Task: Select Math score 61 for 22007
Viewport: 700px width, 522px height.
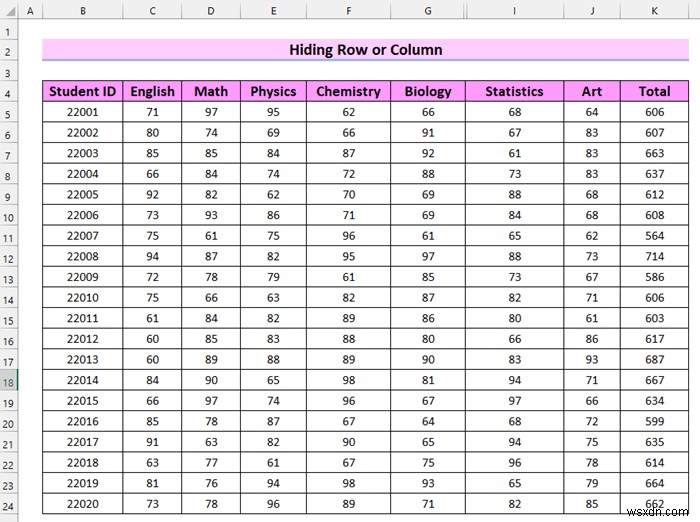Action: coord(211,236)
